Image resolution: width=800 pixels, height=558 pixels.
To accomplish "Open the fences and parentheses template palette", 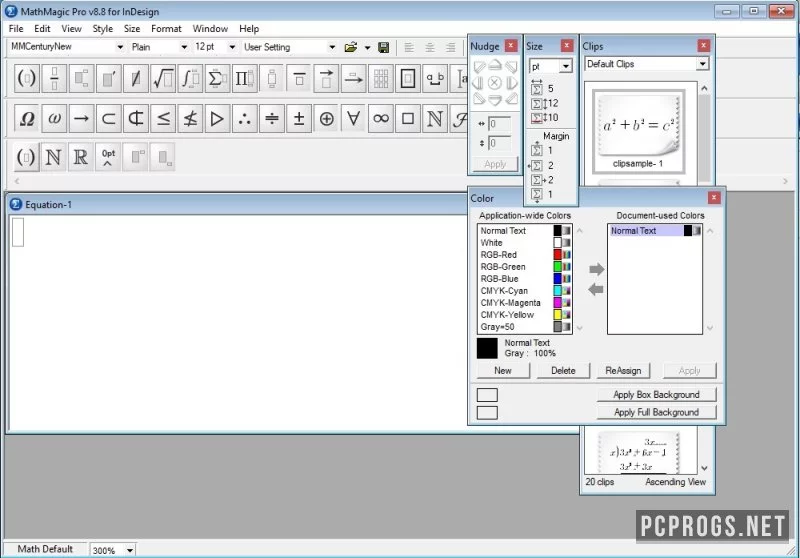I will click(x=27, y=79).
